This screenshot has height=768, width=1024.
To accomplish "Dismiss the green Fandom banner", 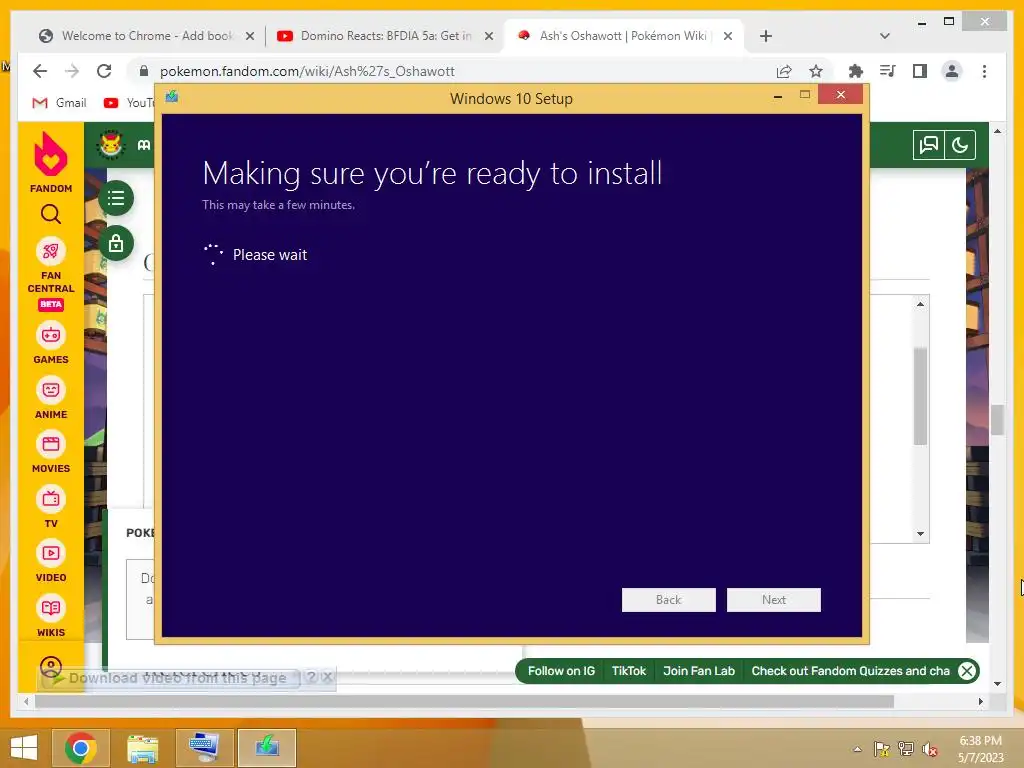I will [967, 671].
